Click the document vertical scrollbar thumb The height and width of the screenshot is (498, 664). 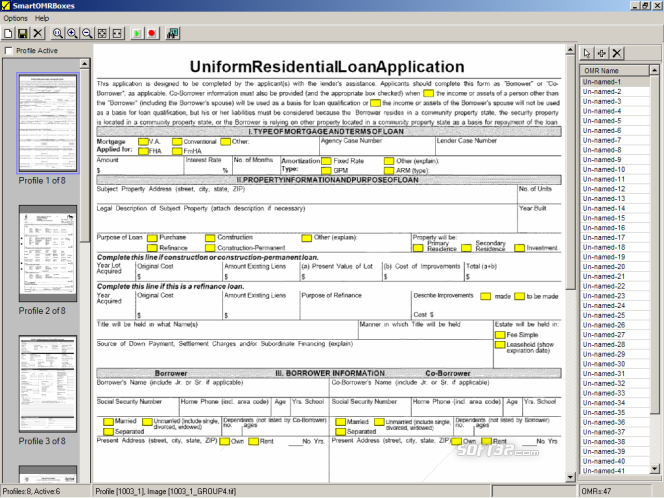570,173
